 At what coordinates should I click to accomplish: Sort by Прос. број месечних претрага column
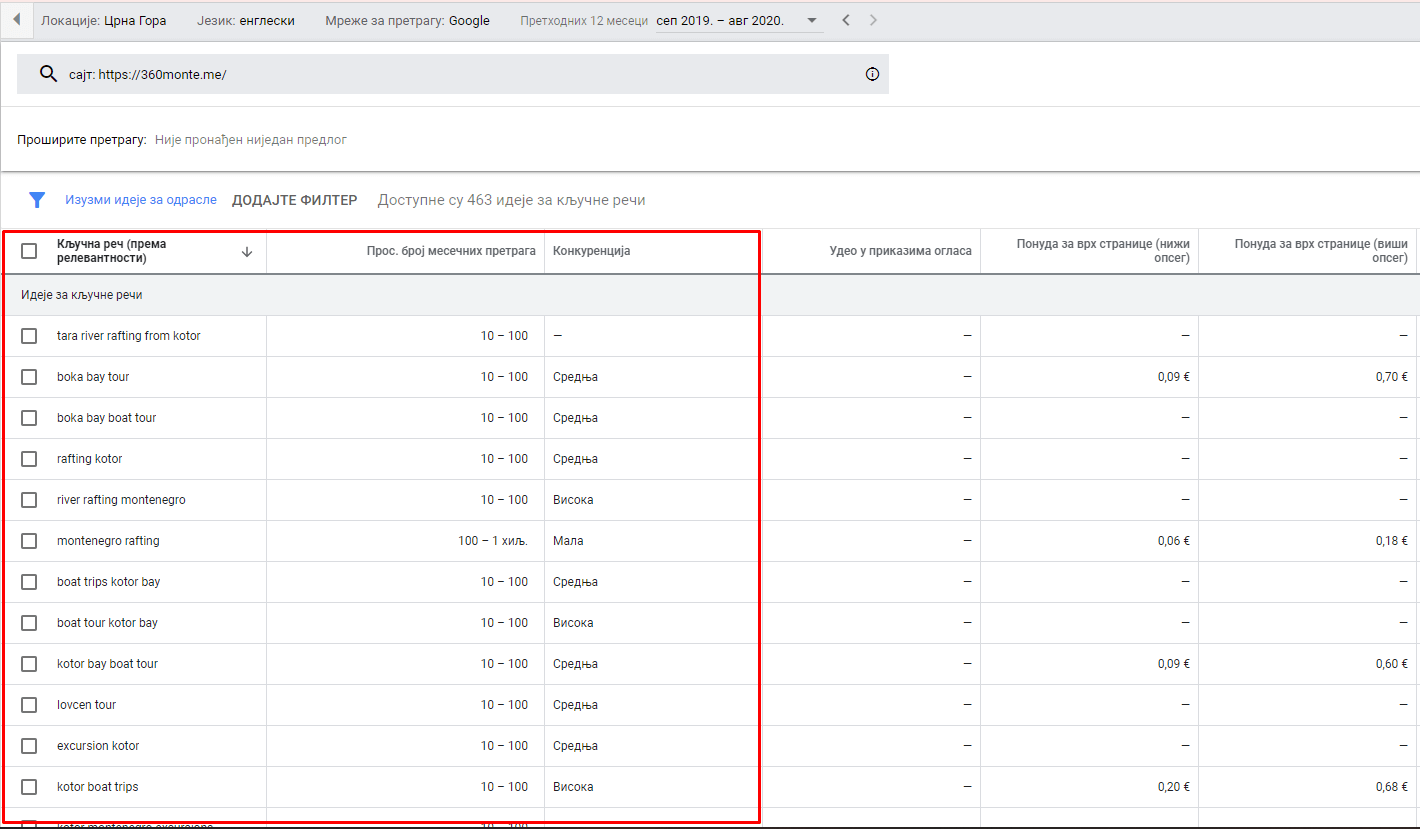451,251
